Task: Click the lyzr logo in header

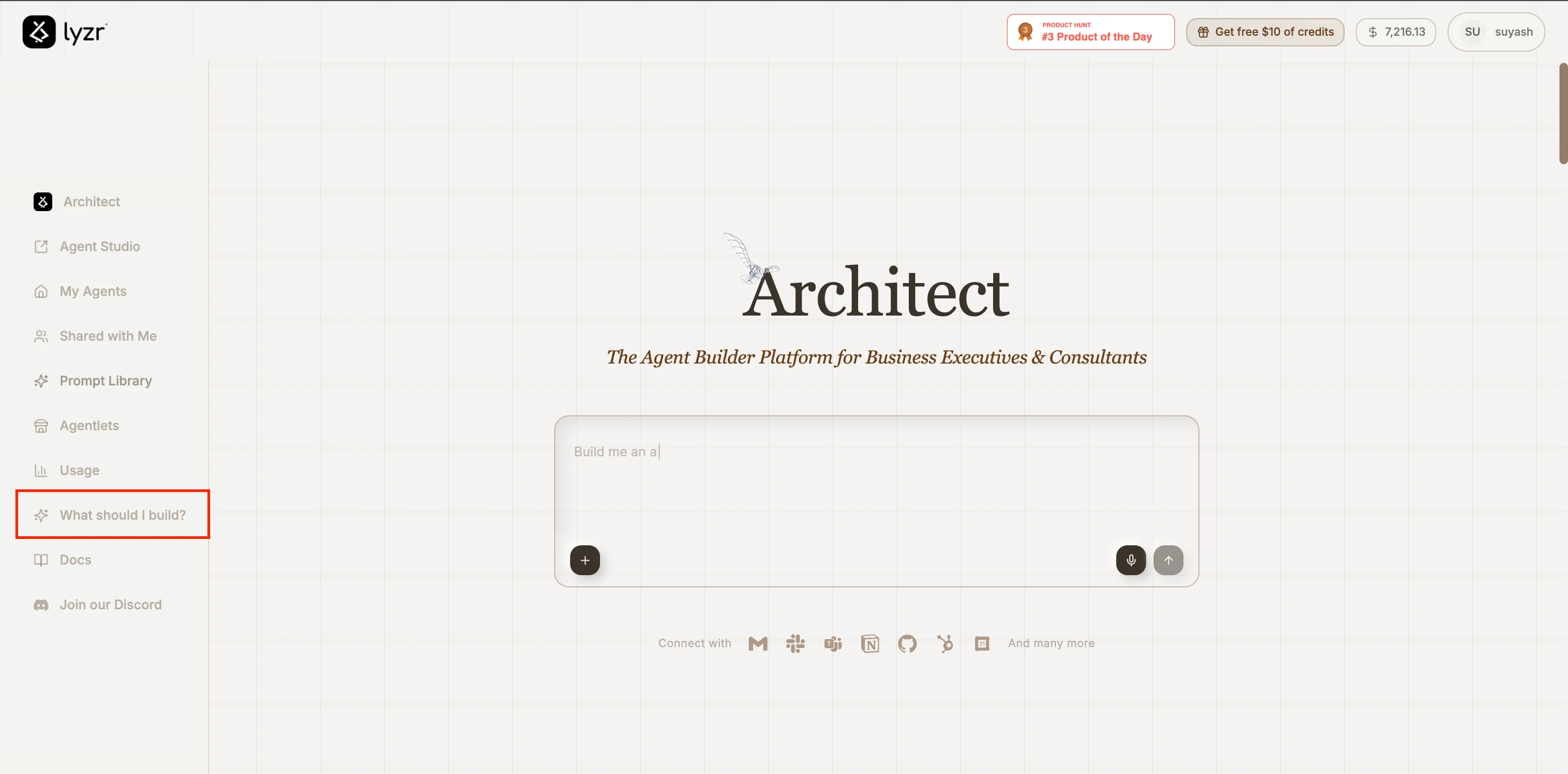Action: (x=65, y=31)
